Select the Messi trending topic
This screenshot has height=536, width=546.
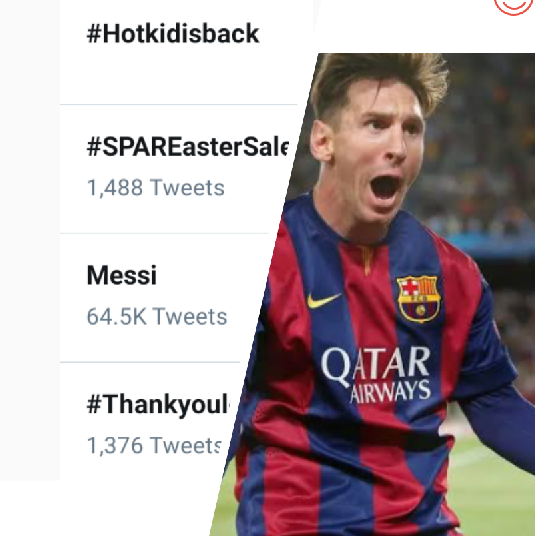click(122, 275)
